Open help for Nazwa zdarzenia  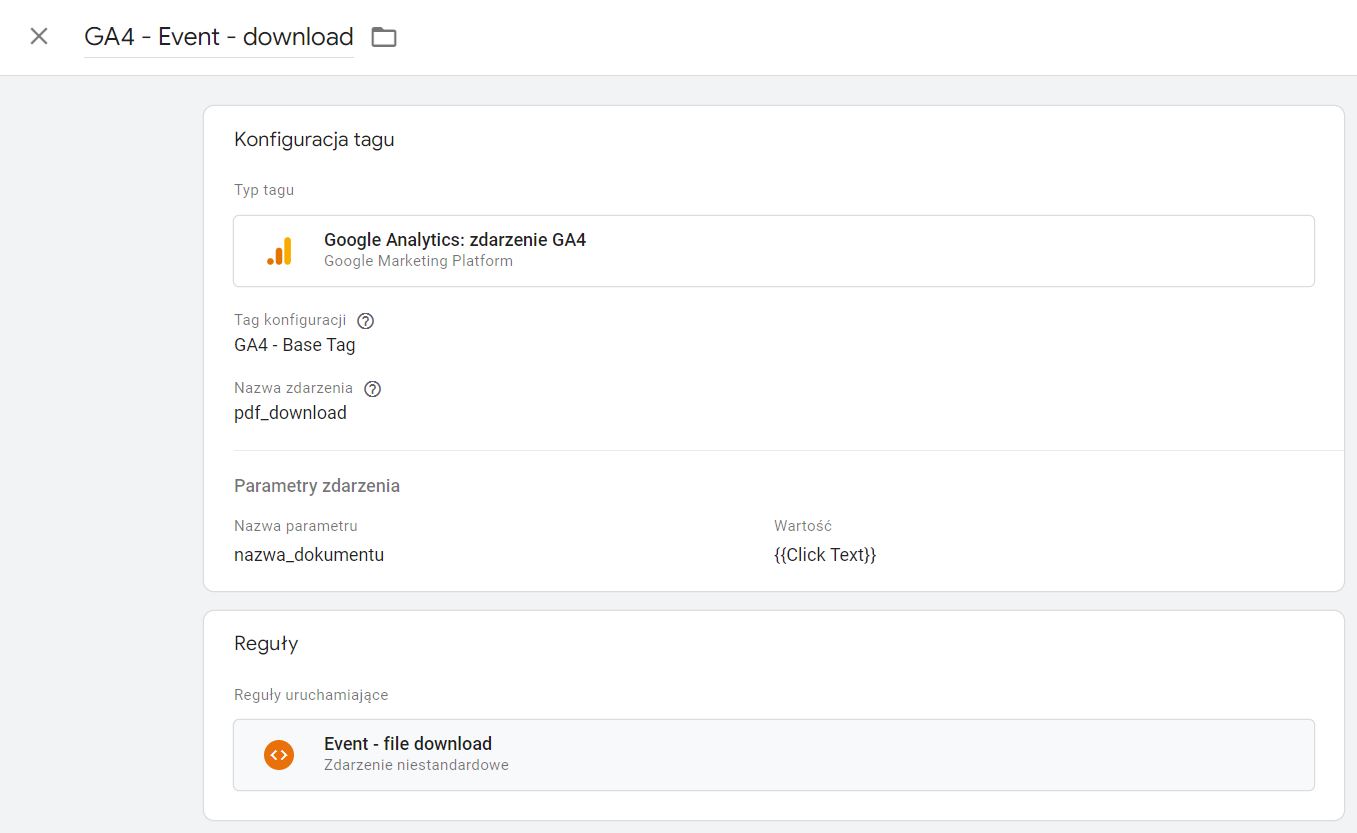coord(372,389)
